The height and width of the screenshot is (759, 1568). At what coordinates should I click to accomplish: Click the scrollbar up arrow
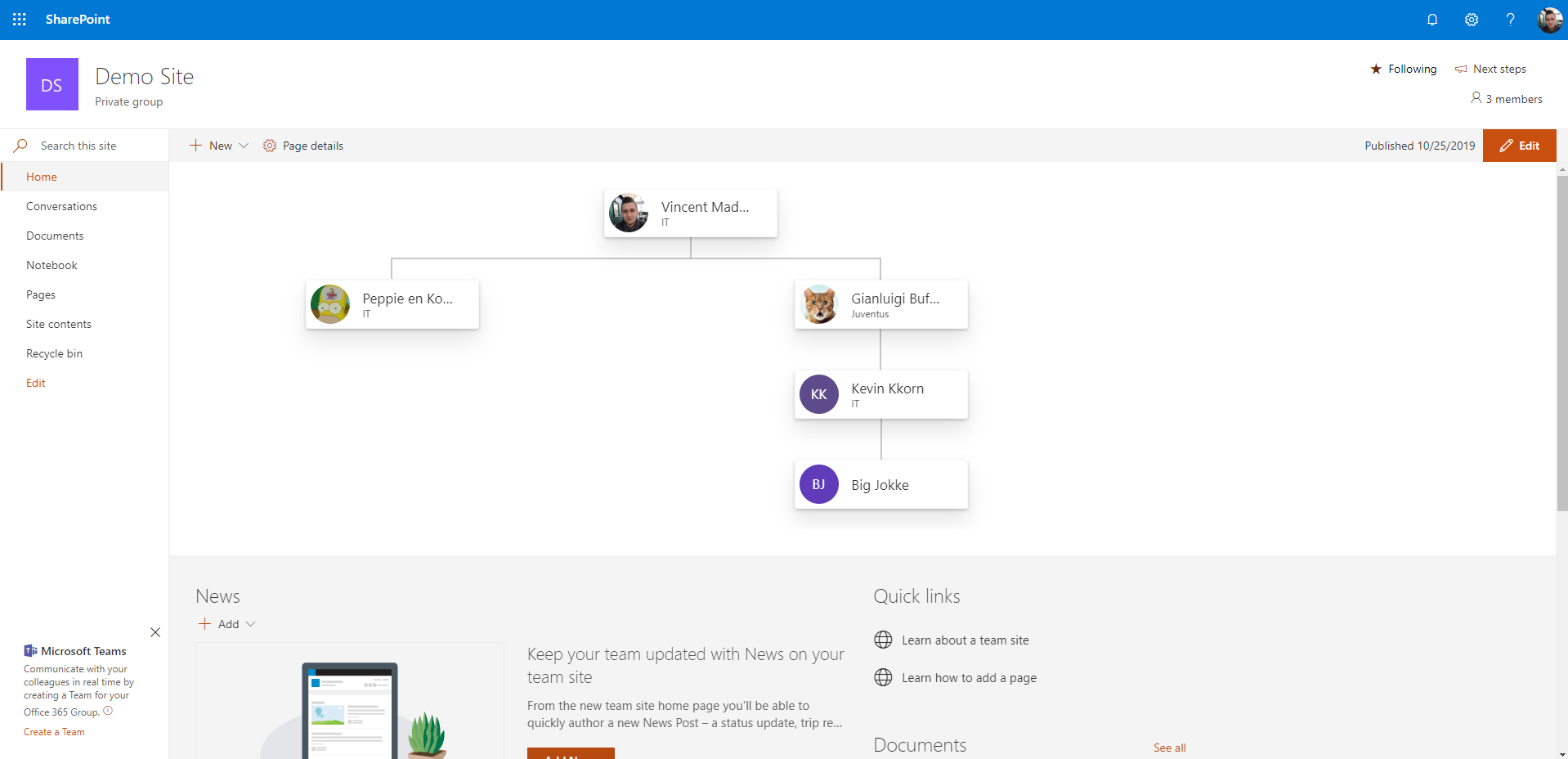(x=1562, y=169)
